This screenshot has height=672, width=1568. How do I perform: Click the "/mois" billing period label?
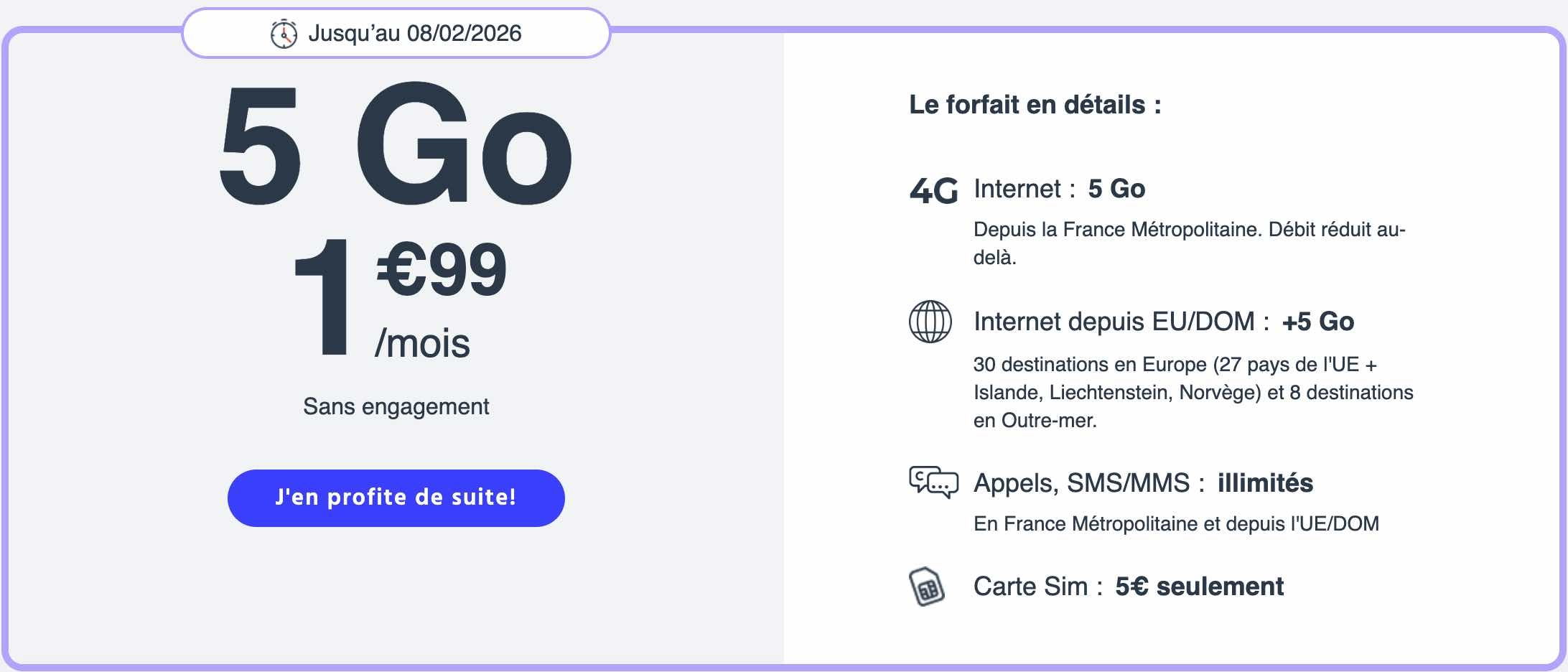[x=422, y=343]
